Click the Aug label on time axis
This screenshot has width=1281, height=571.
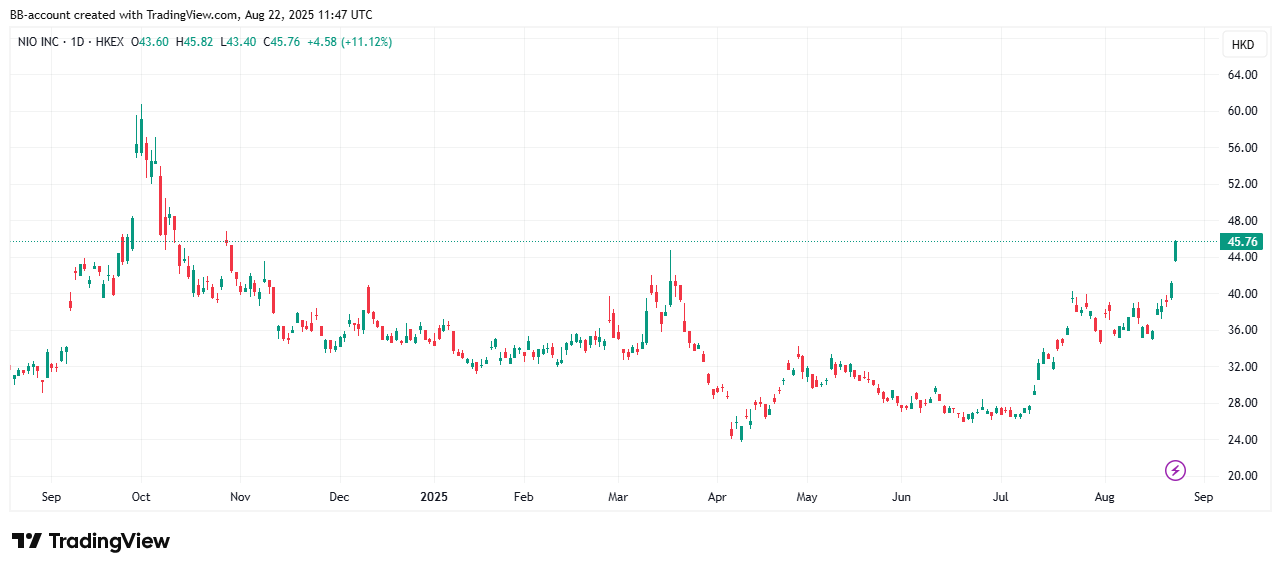[x=1104, y=497]
